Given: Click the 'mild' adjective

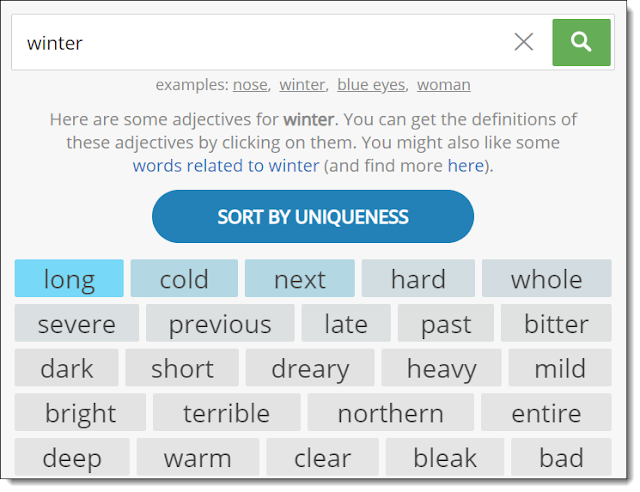Looking at the screenshot, I should tap(560, 368).
